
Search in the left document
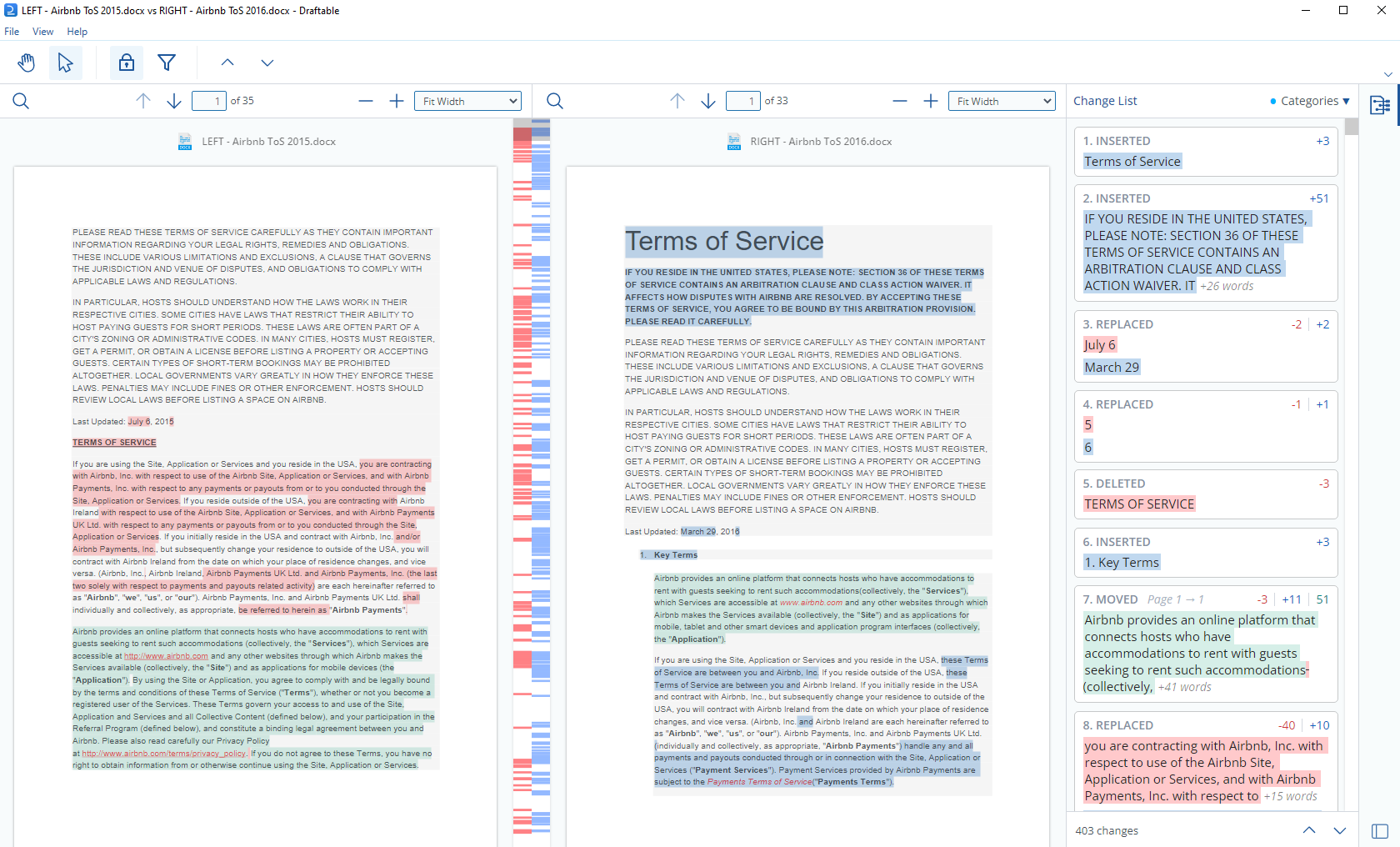point(21,101)
